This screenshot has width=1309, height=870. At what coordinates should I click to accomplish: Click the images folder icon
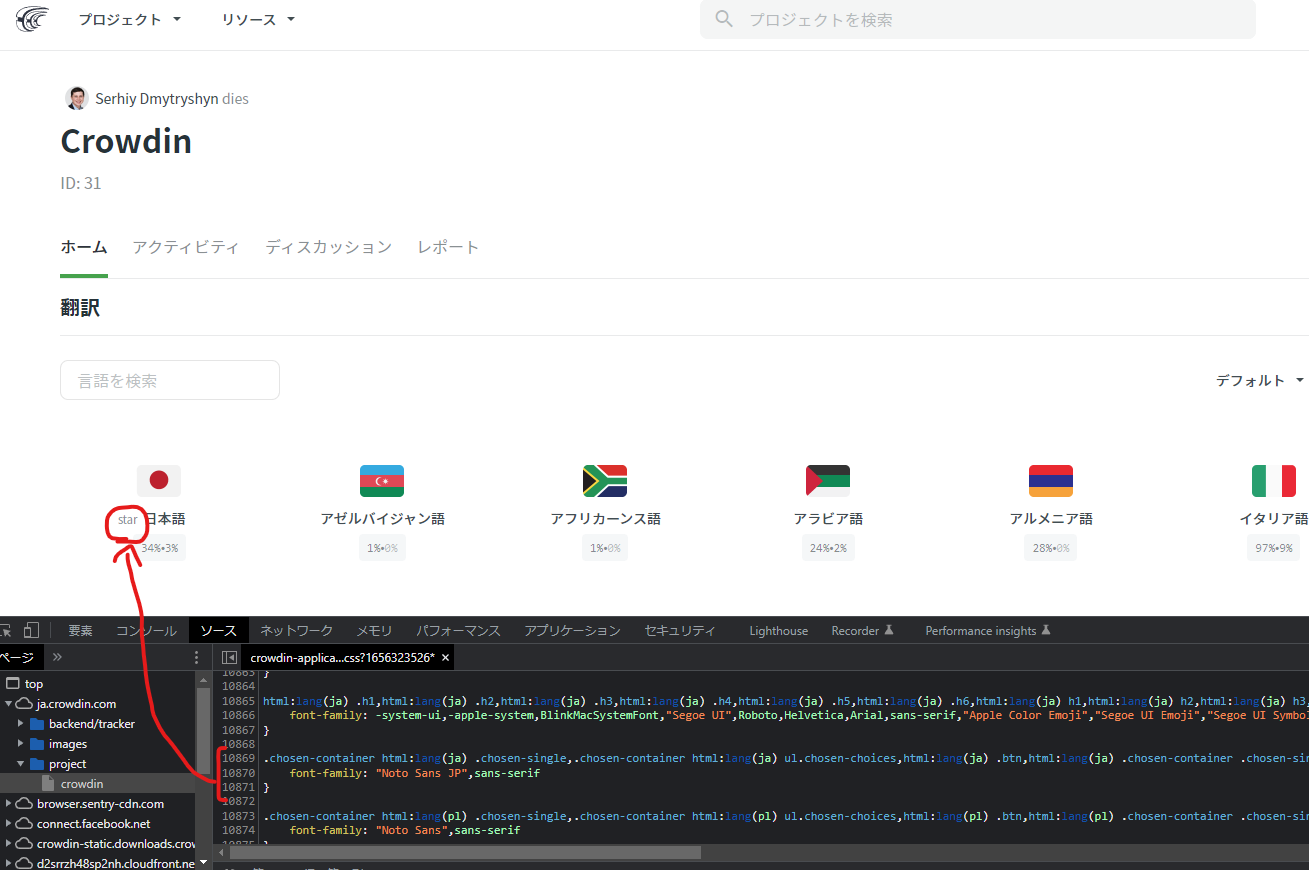37,744
